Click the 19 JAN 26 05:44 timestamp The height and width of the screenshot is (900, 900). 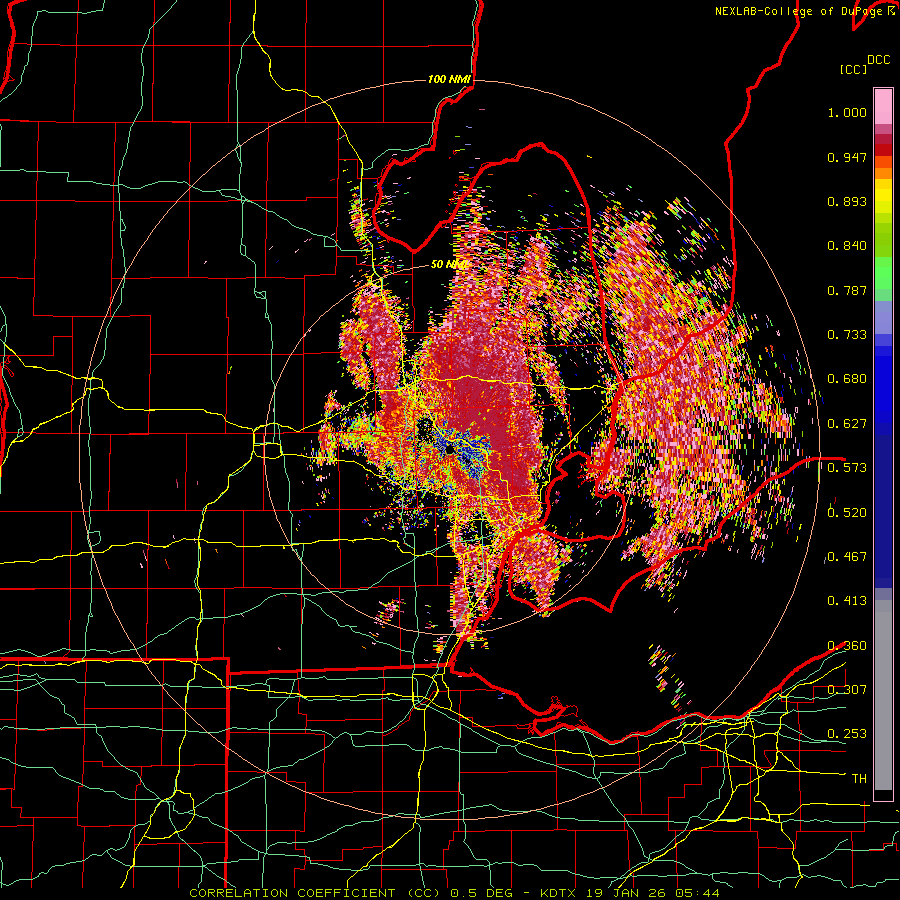pos(654,893)
